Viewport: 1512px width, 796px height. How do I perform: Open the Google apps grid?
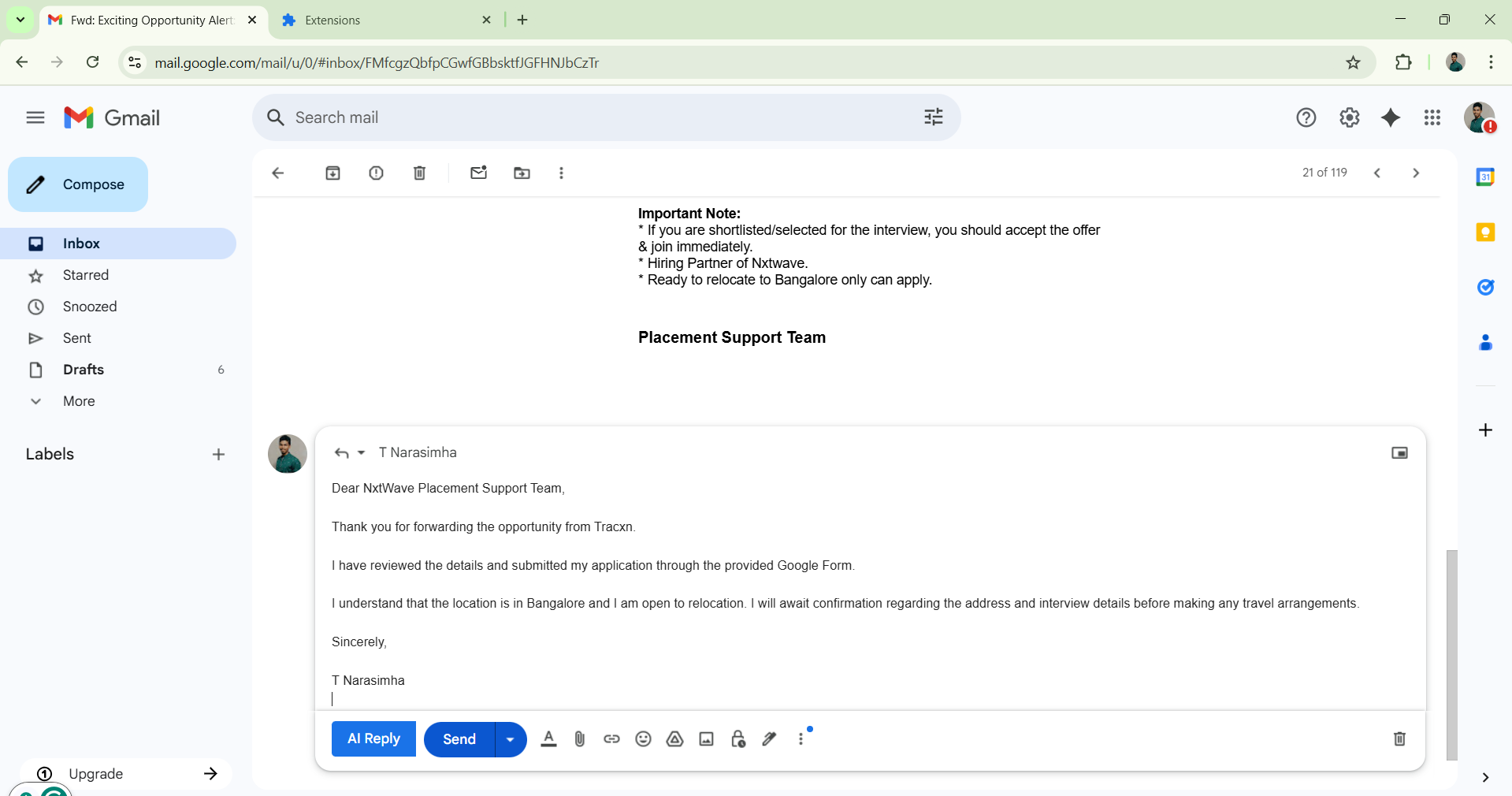[1432, 117]
